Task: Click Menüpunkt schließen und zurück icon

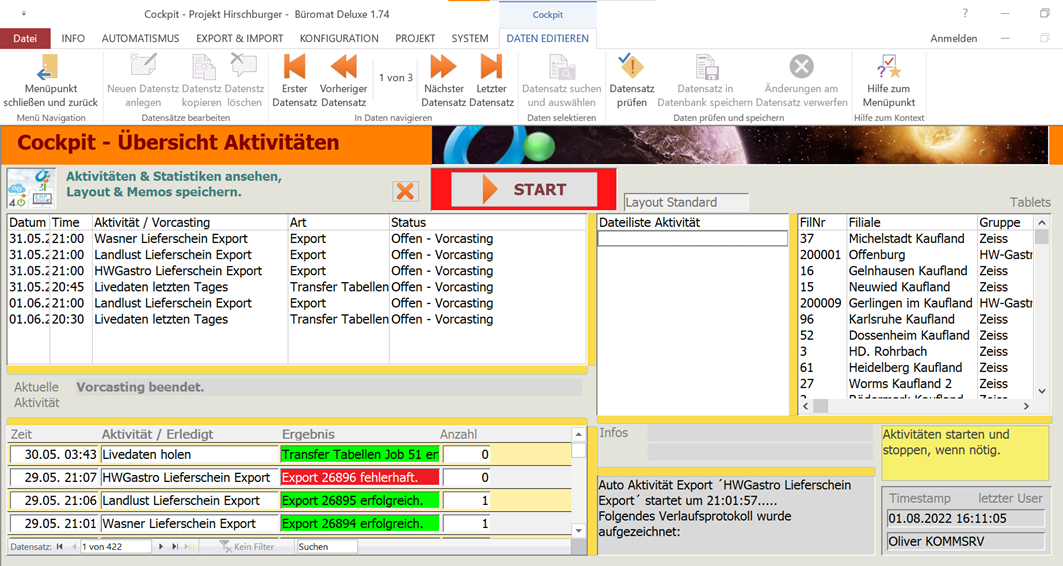Action: pyautogui.click(x=49, y=68)
